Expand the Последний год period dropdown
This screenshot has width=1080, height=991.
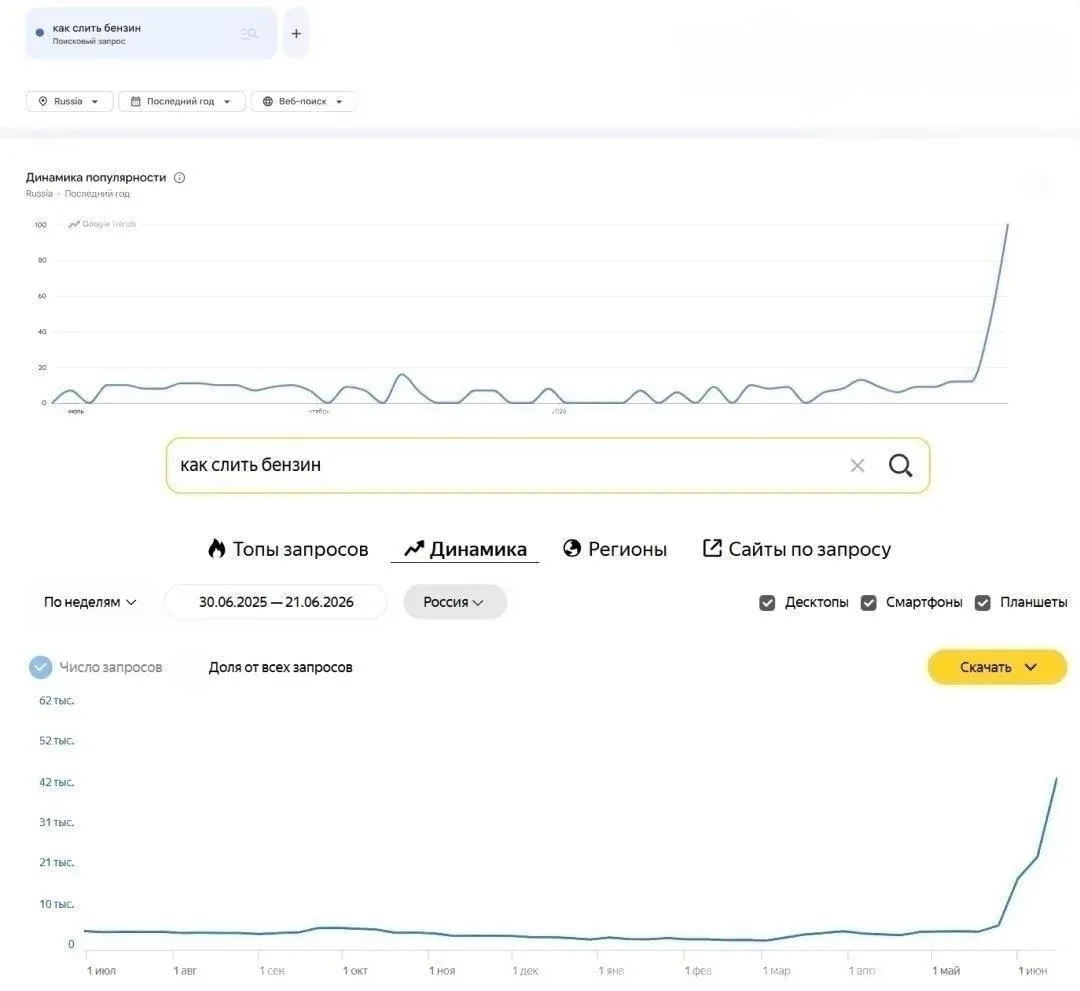(x=182, y=101)
